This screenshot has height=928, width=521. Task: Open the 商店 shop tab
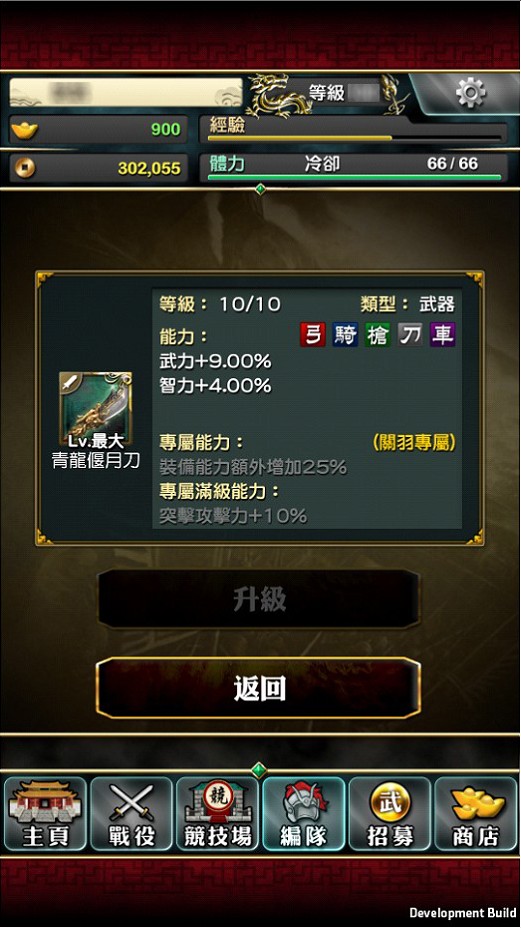tap(475, 814)
